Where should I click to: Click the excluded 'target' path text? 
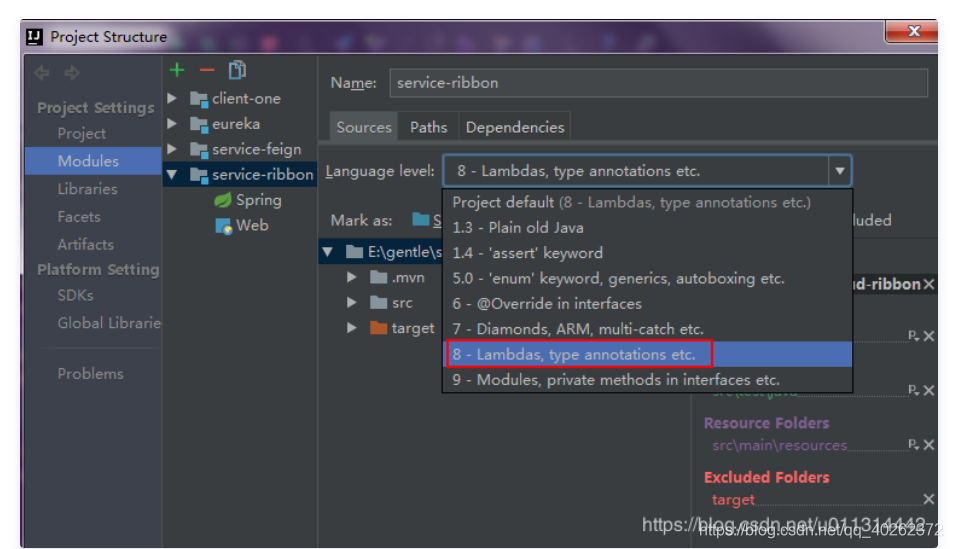(733, 500)
